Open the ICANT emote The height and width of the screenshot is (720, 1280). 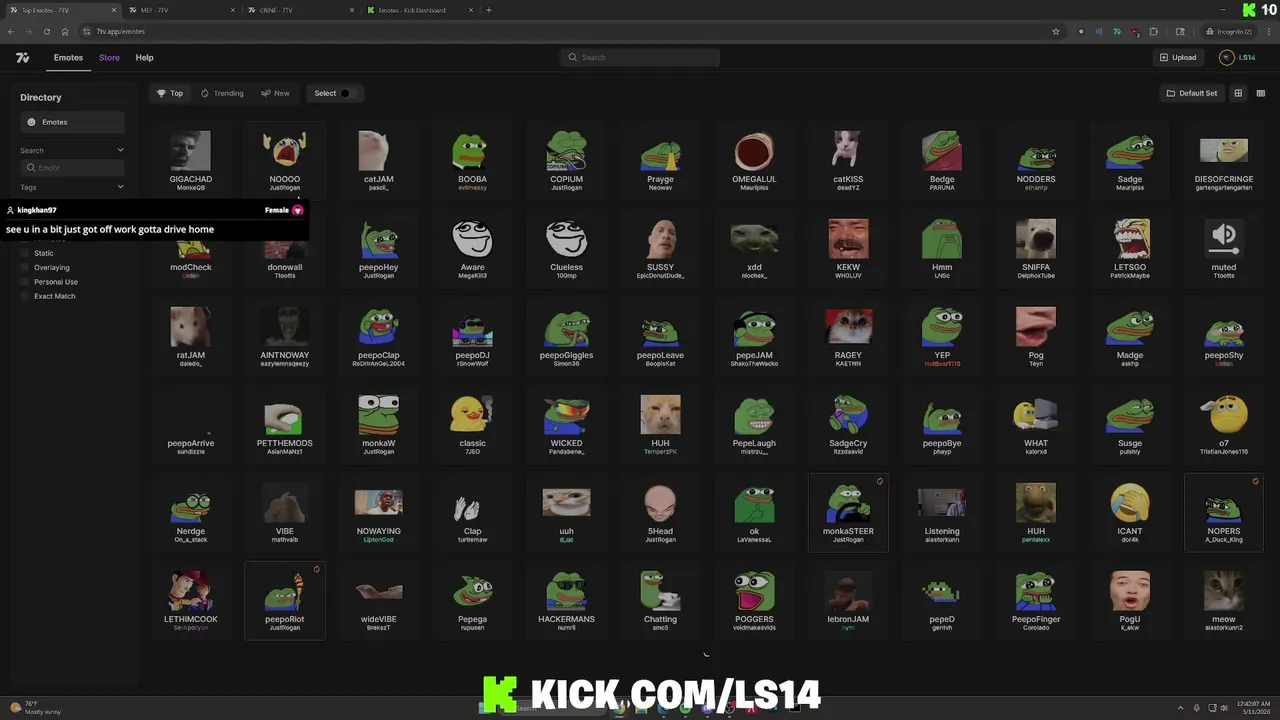click(x=1130, y=512)
